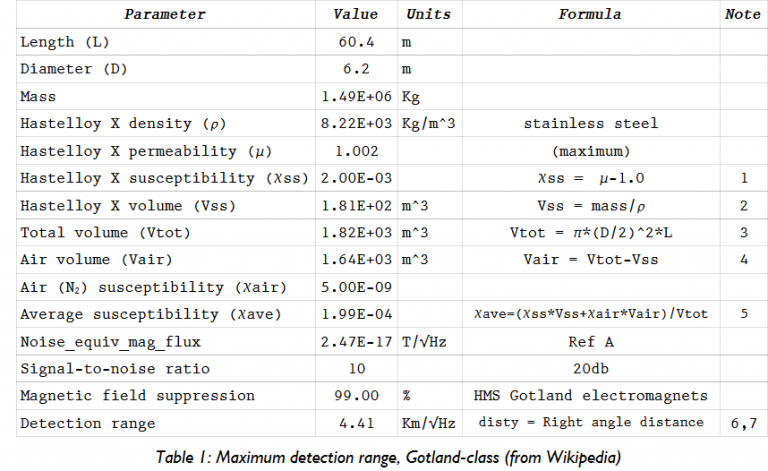The image size is (768, 471).
Task: Click the HMS Gotland electromagnets cell
Action: pos(590,395)
